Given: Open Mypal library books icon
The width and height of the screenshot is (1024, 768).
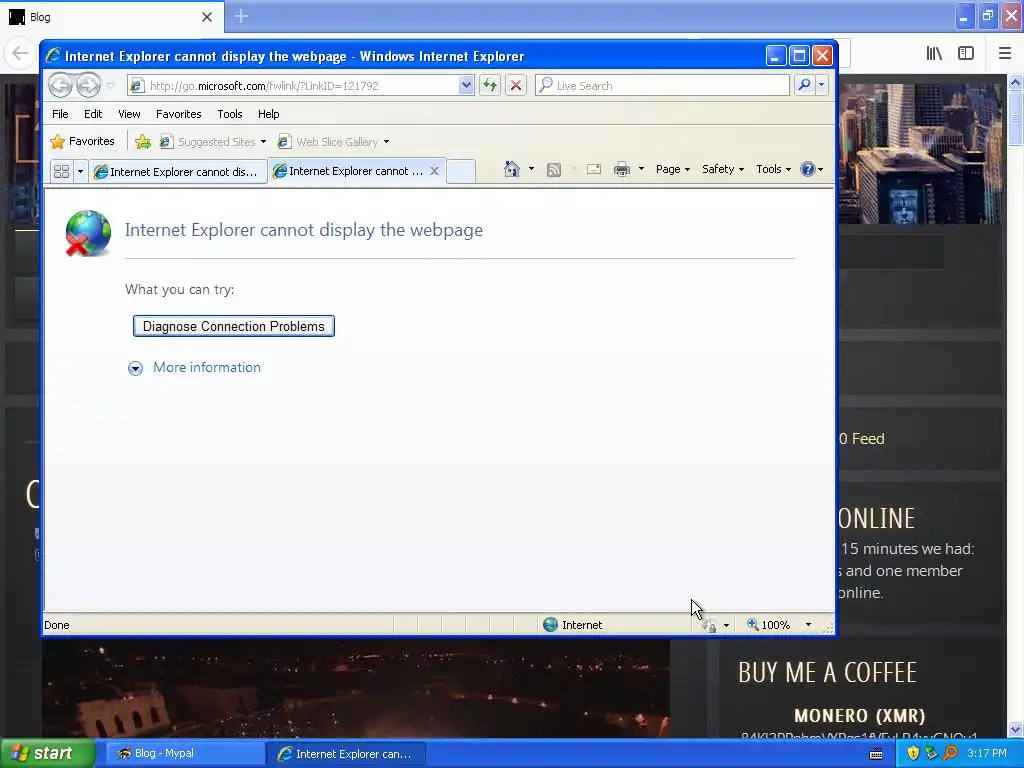Looking at the screenshot, I should pos(935,53).
